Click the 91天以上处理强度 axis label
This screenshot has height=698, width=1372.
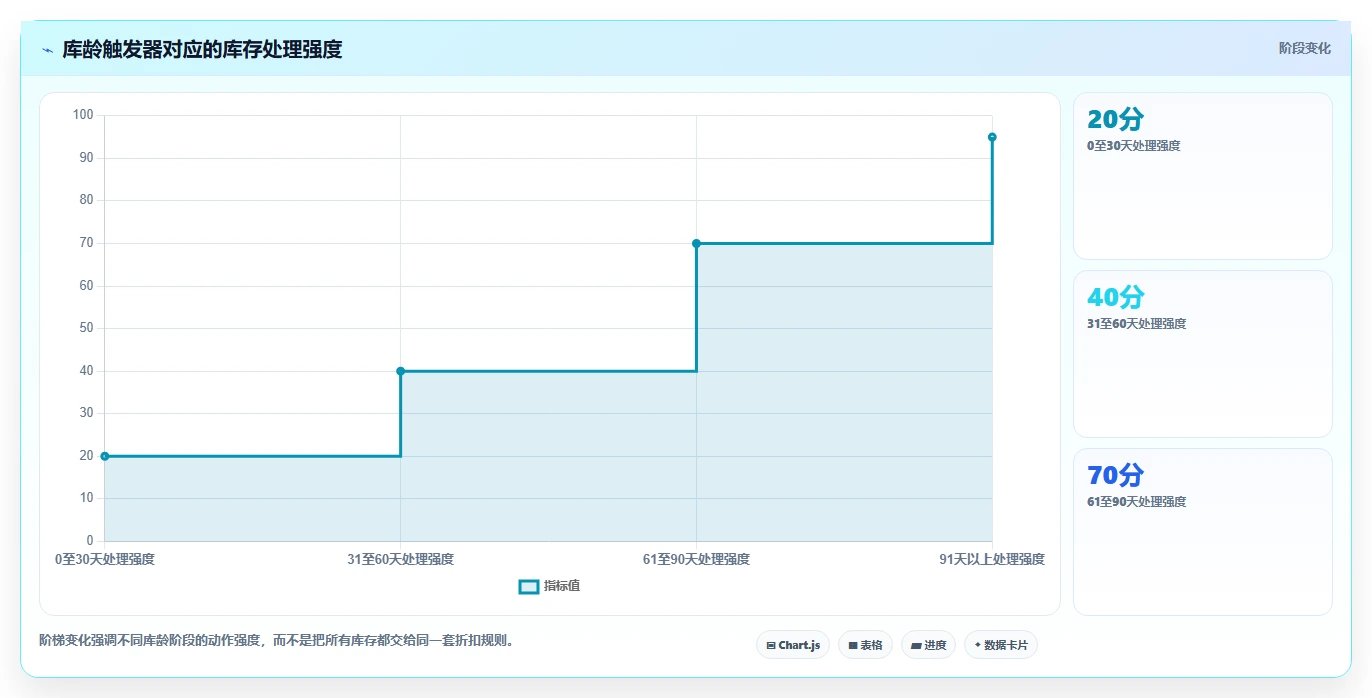(x=992, y=559)
